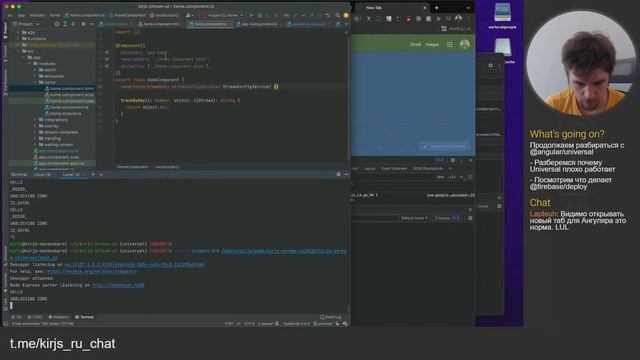Select home.component.html in project tree
640x360 pixels.
(x=70, y=88)
